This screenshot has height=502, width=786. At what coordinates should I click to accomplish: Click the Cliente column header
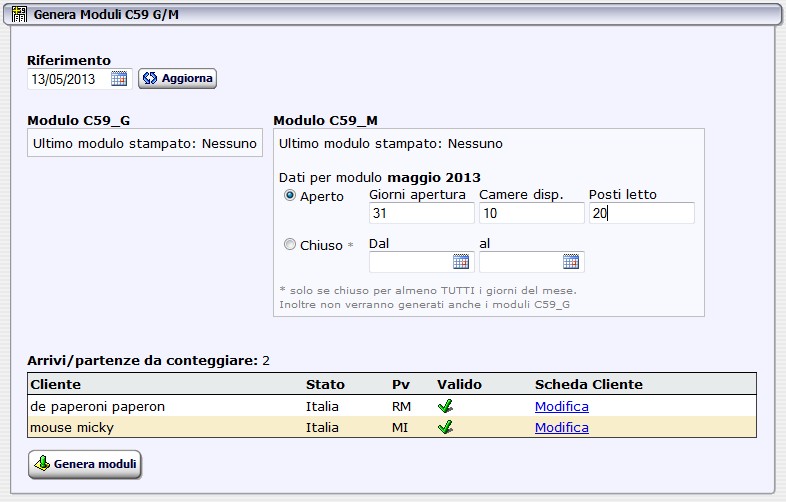coord(56,384)
